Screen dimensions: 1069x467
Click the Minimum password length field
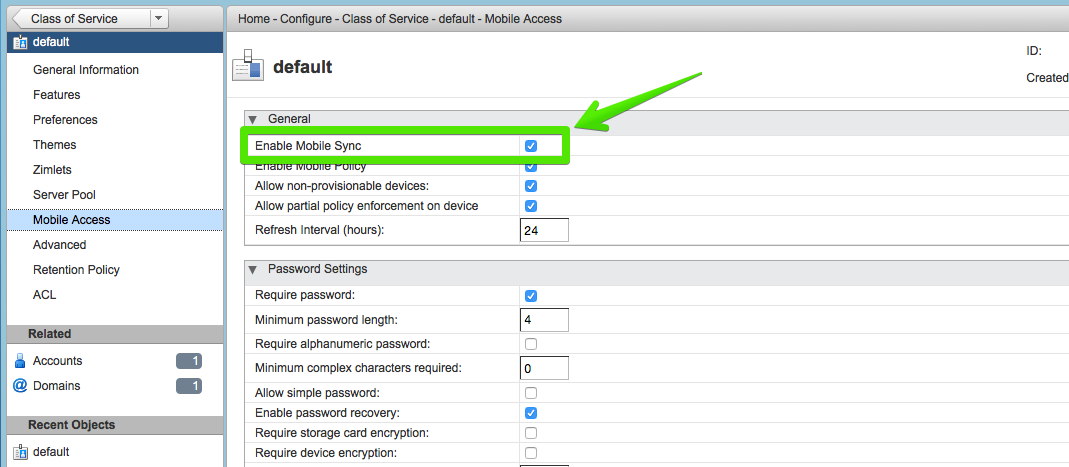544,320
